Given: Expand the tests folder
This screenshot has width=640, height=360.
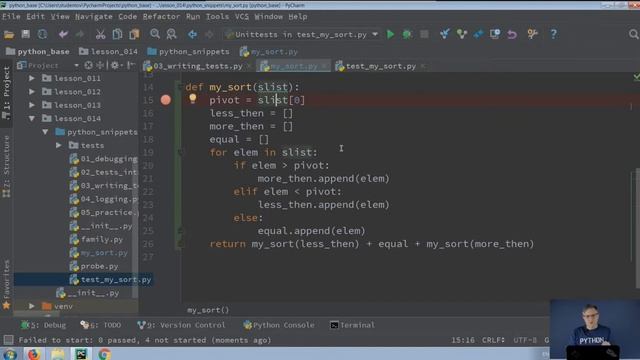Looking at the screenshot, I should tap(59, 145).
